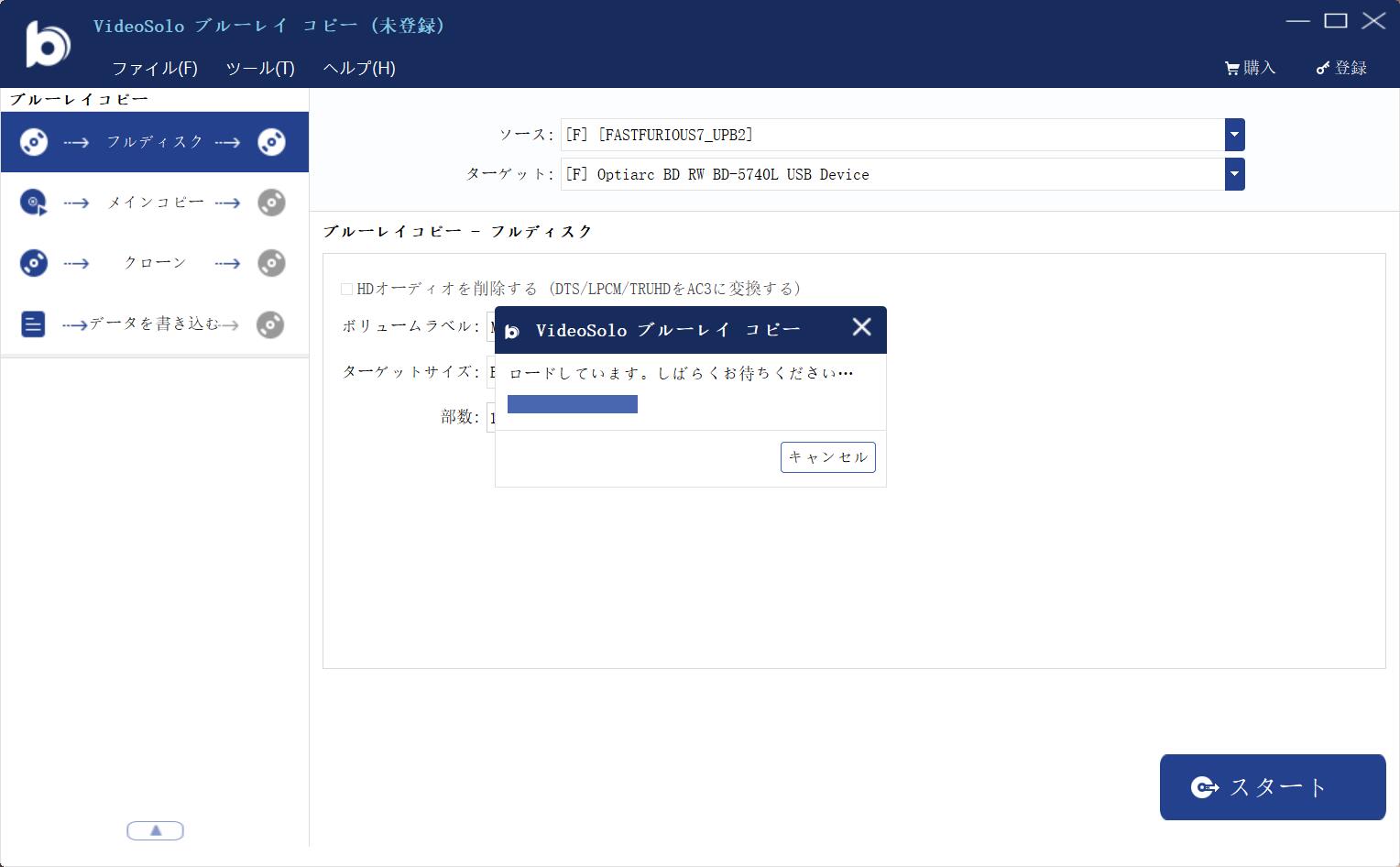
Task: Open the ファイル(F) menu
Action: pyautogui.click(x=155, y=68)
